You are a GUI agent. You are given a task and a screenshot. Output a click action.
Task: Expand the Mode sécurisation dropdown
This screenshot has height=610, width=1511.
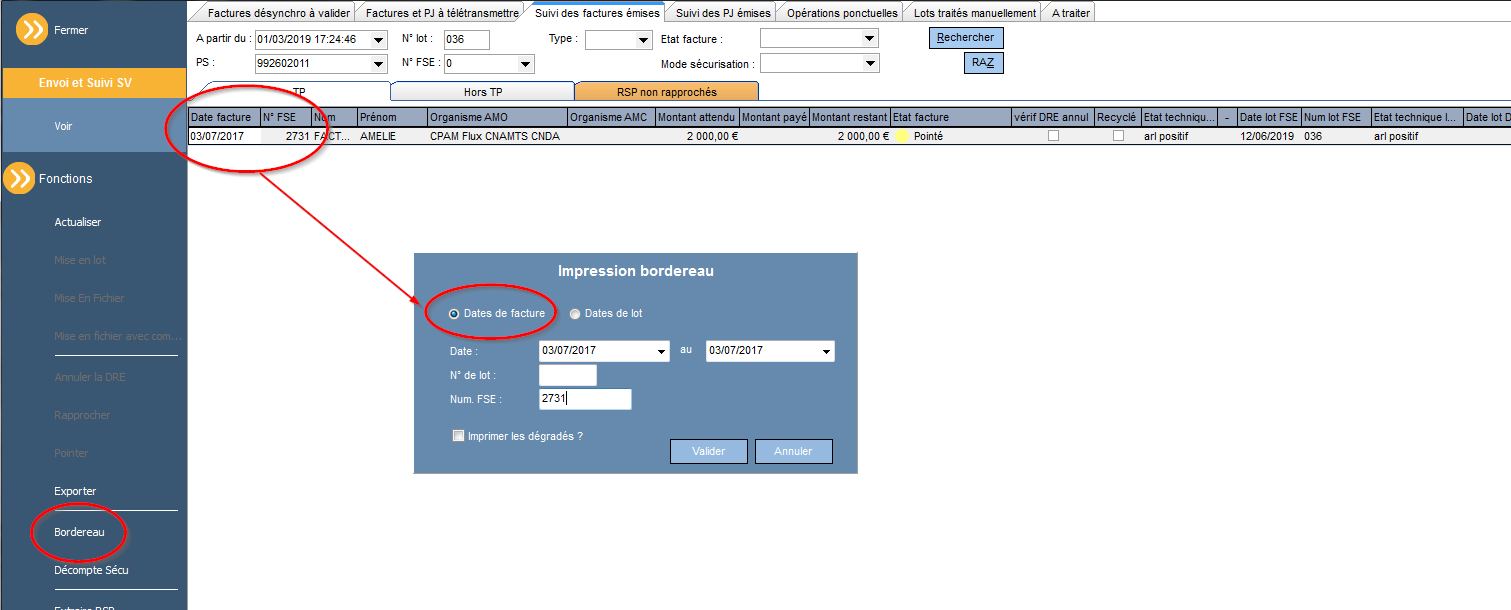click(x=819, y=63)
